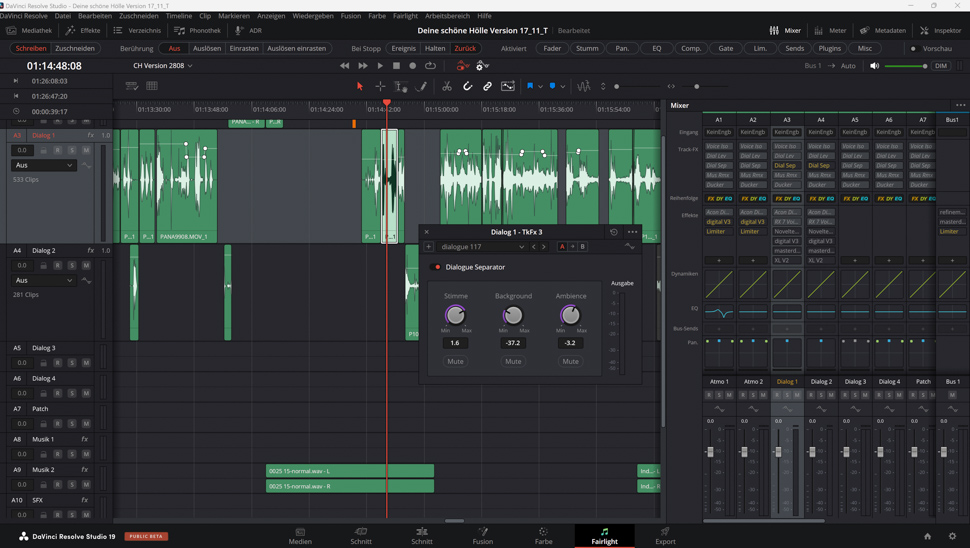Open the Mediathek panel
Viewport: 970px width, 548px height.
(29, 30)
